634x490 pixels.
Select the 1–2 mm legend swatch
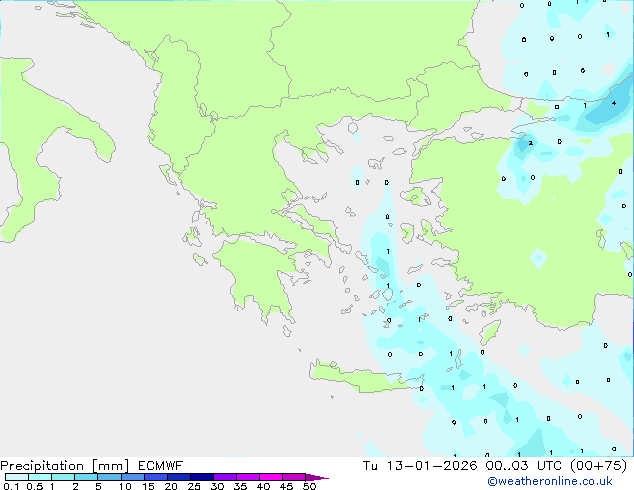pyautogui.click(x=63, y=477)
